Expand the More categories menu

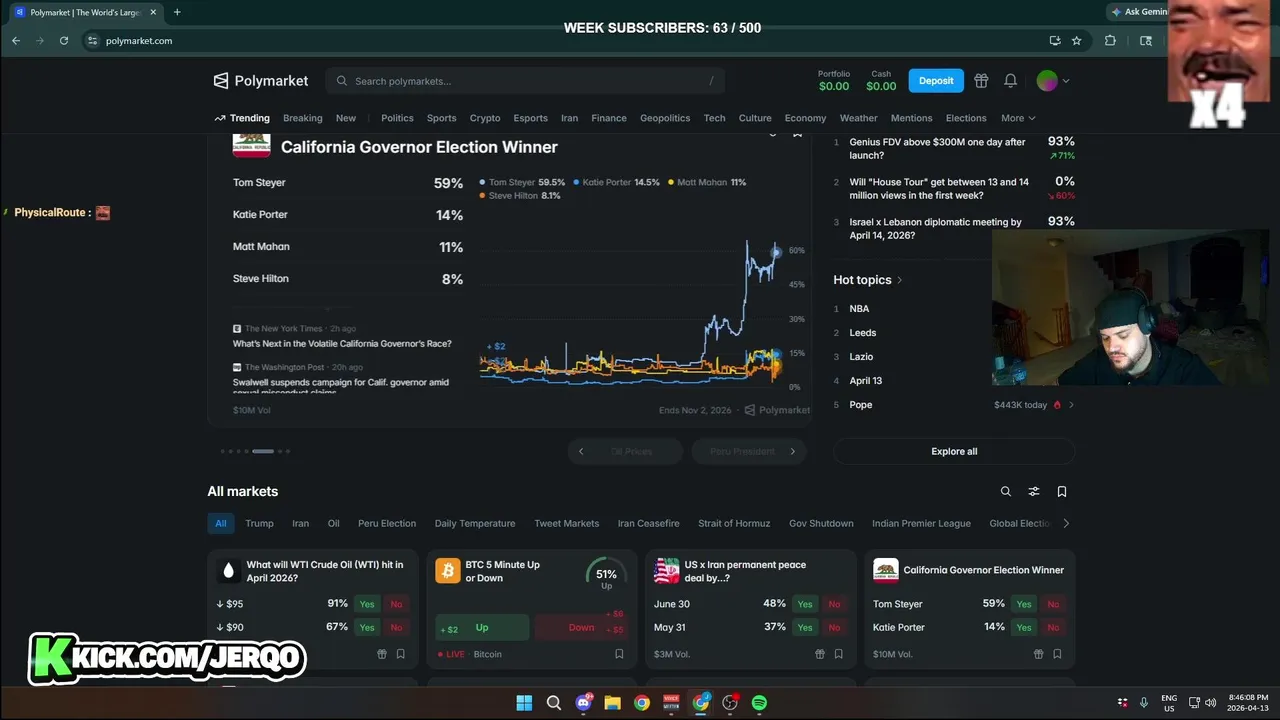point(1018,118)
